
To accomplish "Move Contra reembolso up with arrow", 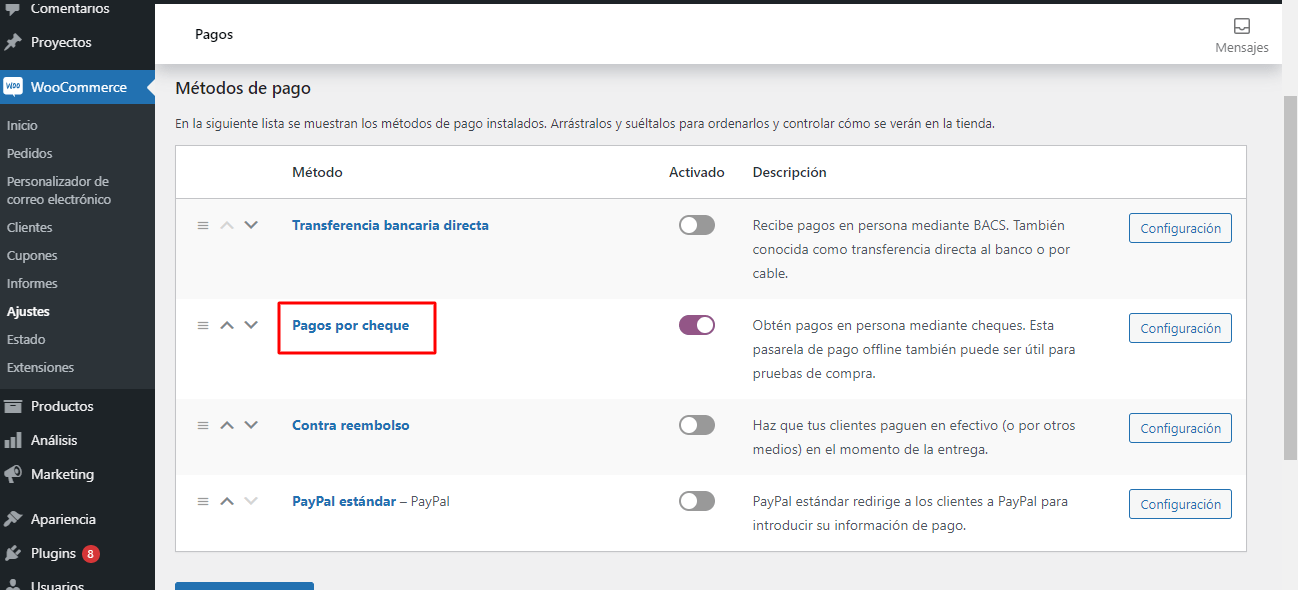I will coord(227,425).
